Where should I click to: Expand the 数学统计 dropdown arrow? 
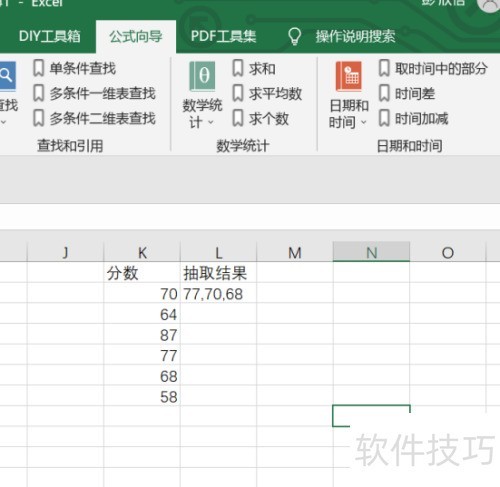211,122
